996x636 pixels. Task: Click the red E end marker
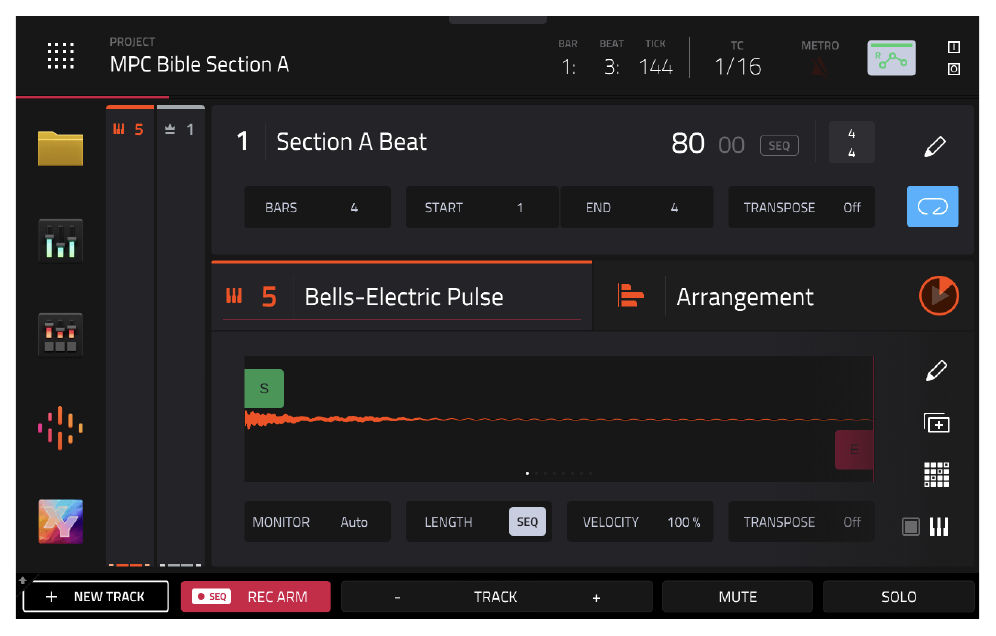tap(854, 450)
